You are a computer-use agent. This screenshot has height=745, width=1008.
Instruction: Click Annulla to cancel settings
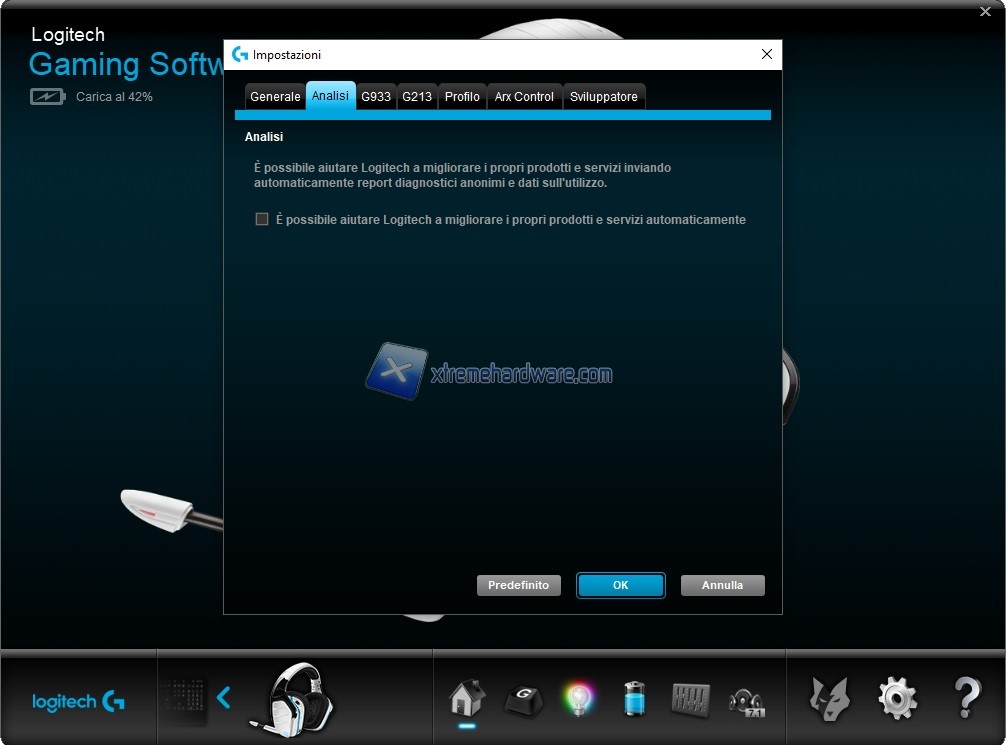click(722, 585)
